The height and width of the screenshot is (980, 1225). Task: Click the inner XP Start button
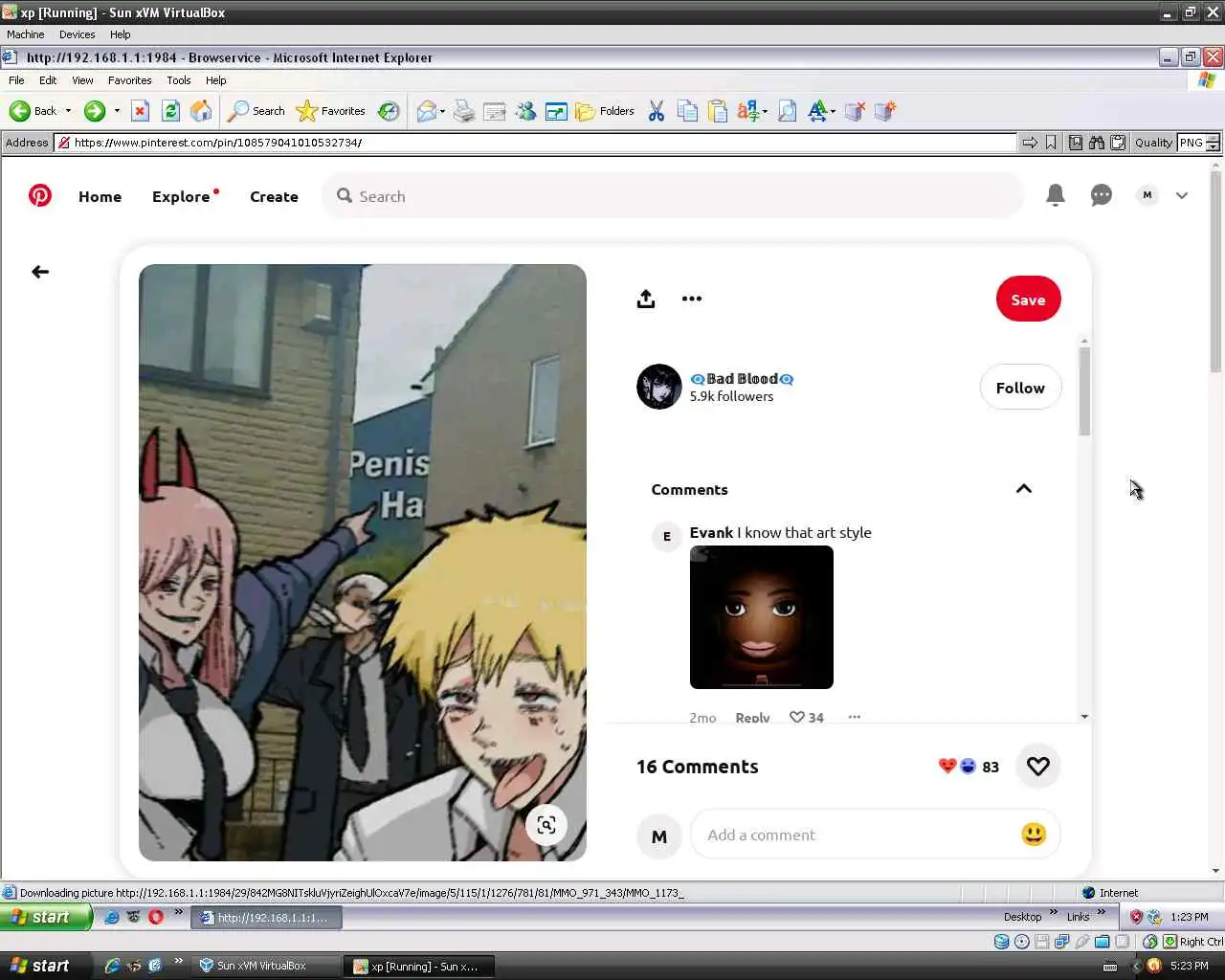coord(46,917)
